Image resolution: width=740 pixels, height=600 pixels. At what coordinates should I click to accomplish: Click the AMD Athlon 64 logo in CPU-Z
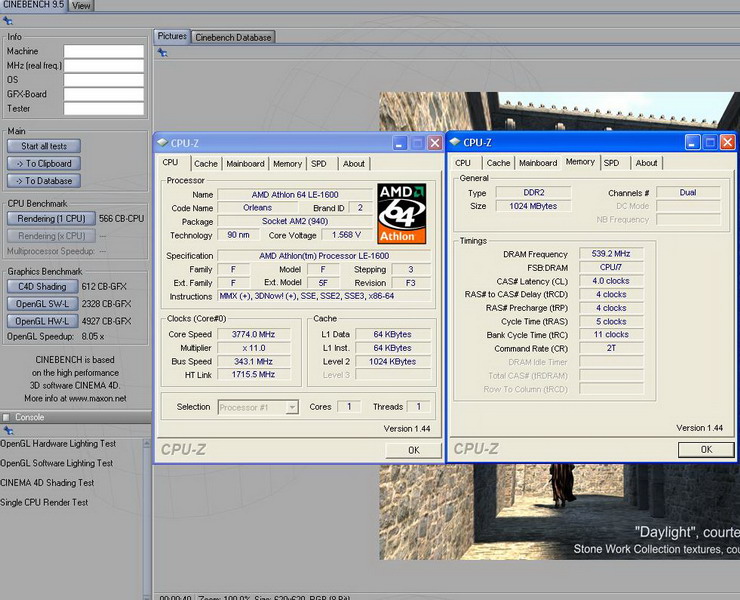(402, 213)
